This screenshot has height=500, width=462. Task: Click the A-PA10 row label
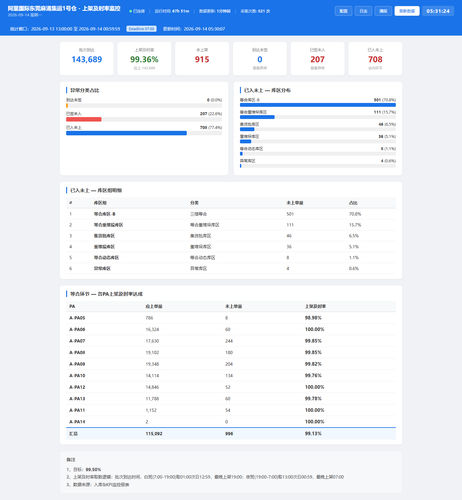click(77, 376)
